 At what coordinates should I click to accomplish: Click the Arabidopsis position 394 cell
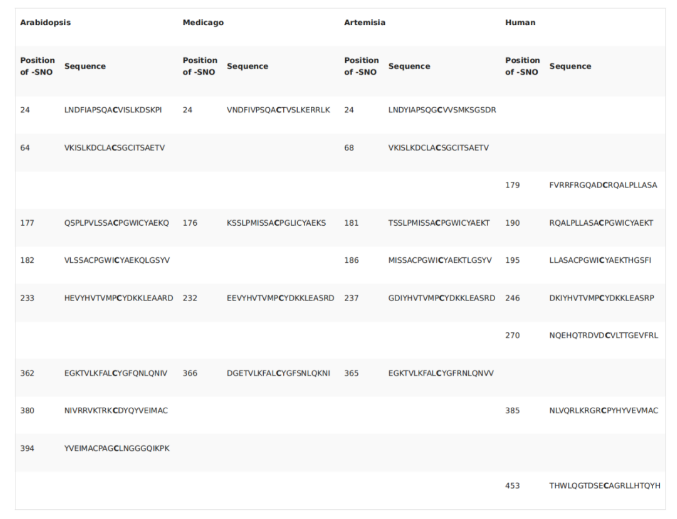(x=29, y=447)
